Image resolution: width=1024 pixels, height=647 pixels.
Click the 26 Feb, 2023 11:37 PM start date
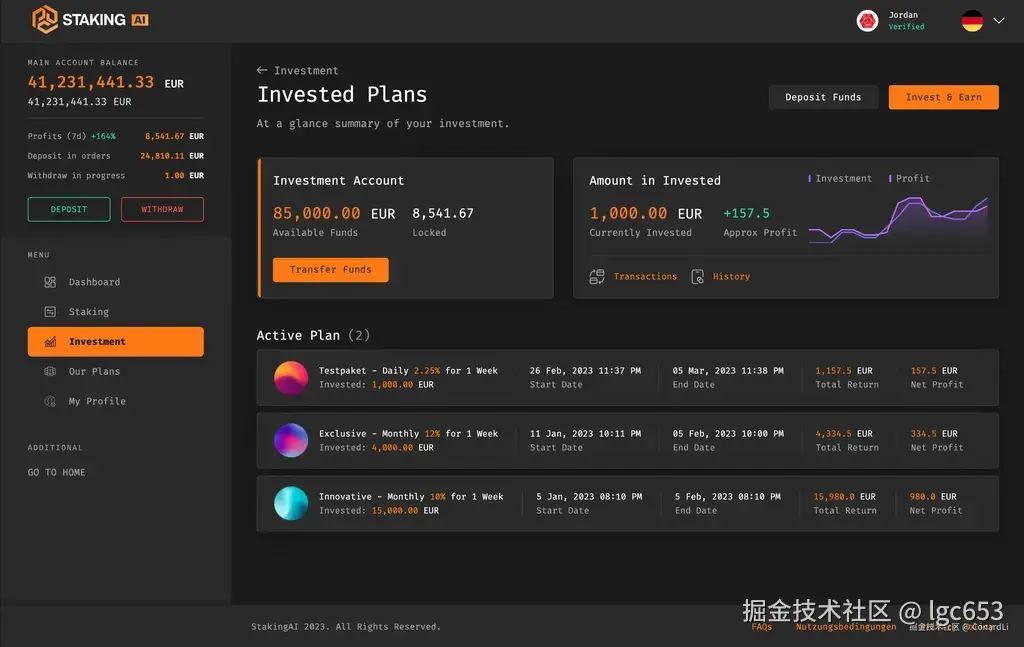pos(585,370)
